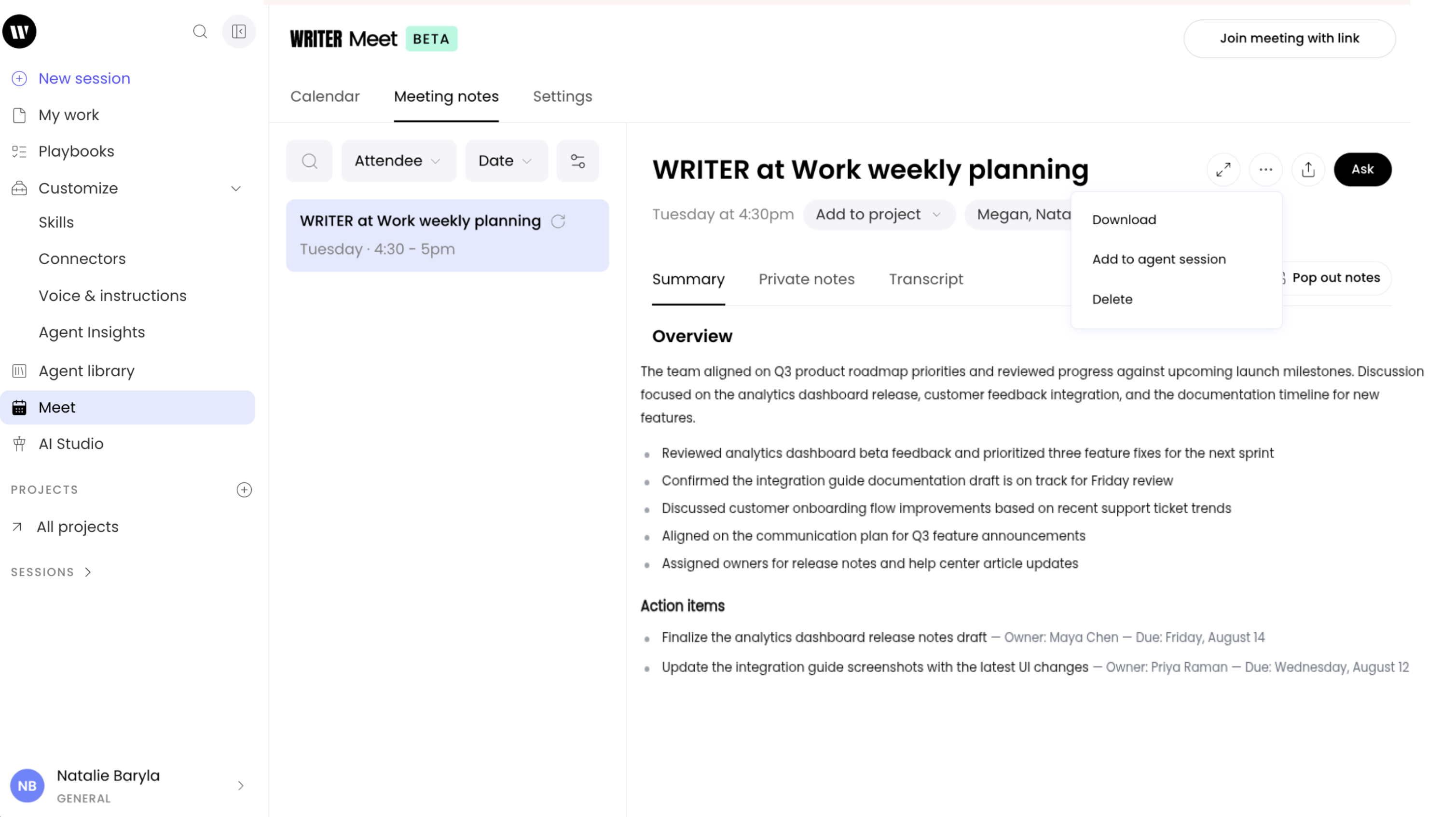1456x817 pixels.
Task: Add a new project with plus icon
Action: (244, 490)
